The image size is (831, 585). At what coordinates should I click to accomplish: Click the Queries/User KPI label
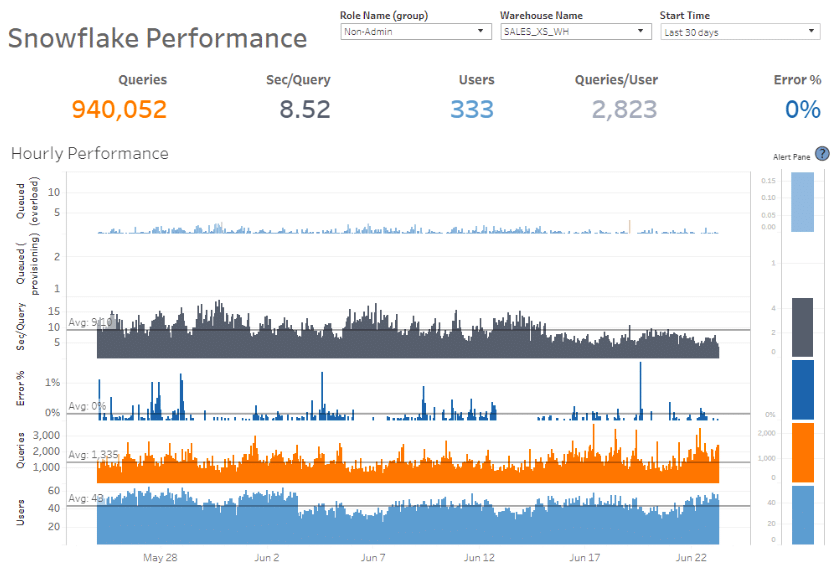coord(616,80)
